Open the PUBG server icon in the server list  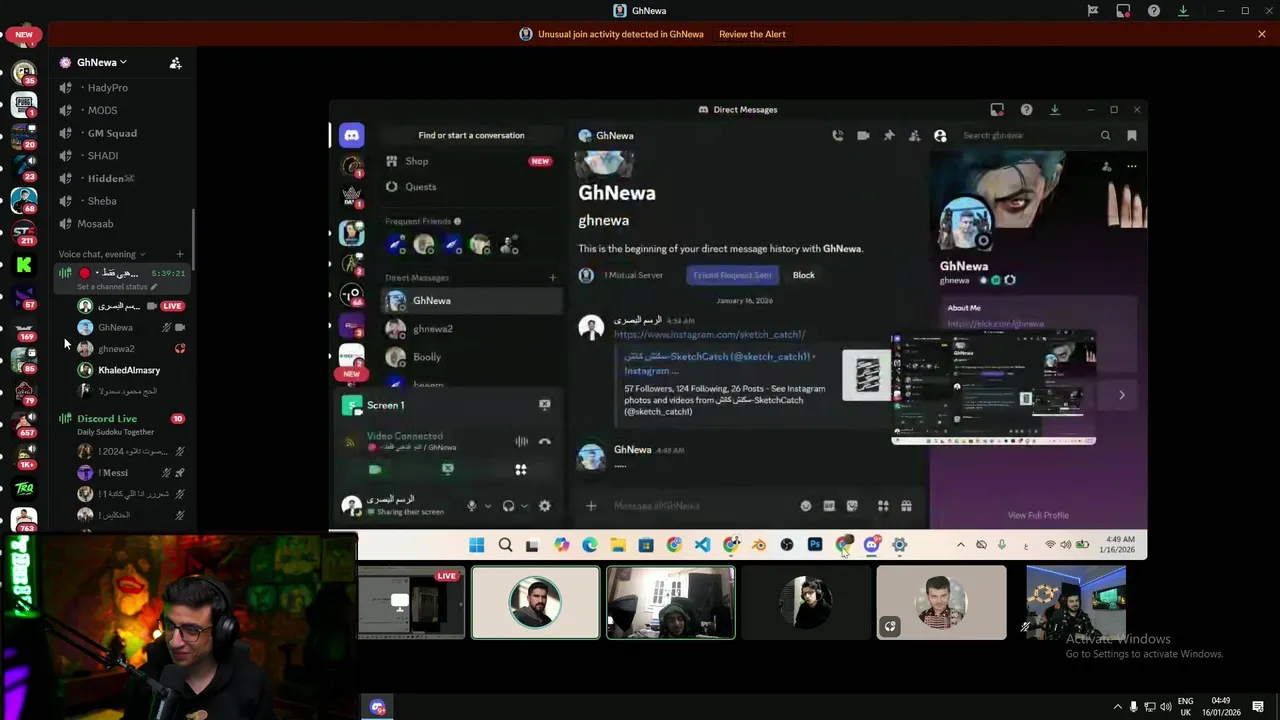[24, 103]
